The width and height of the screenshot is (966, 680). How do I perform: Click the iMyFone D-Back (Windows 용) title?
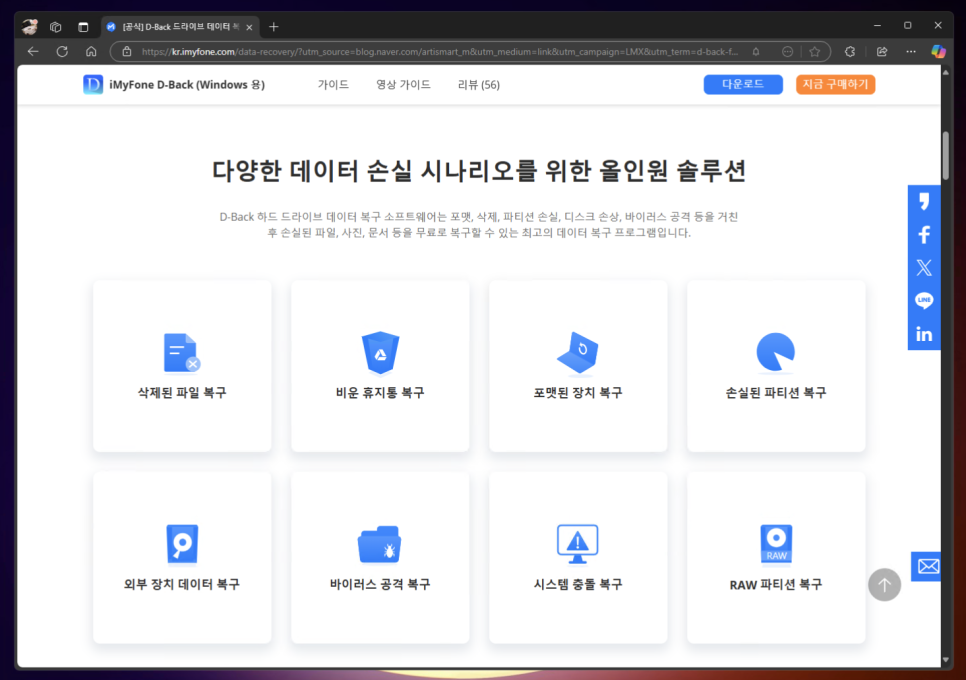(x=187, y=84)
